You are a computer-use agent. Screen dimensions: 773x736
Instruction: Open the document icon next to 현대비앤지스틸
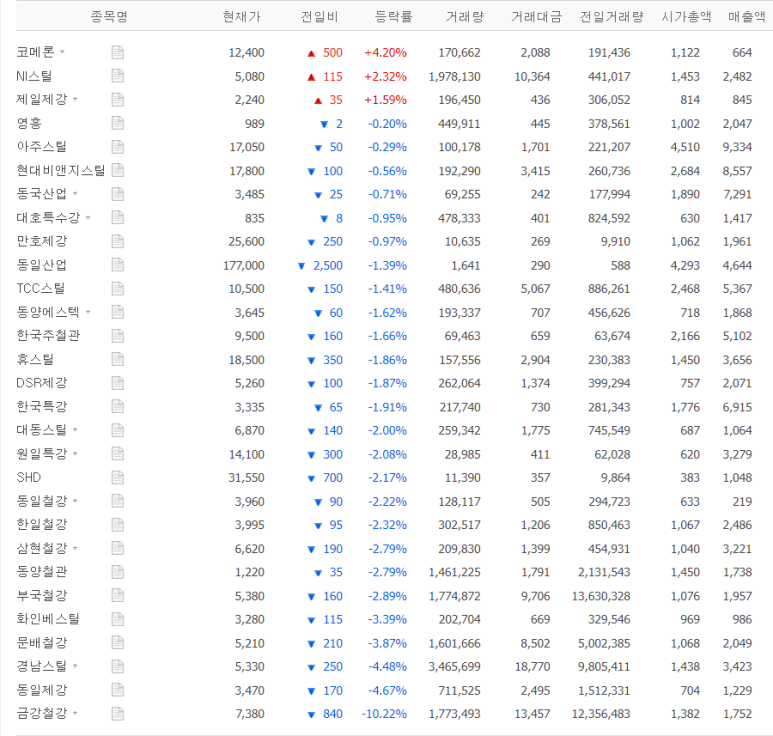click(x=117, y=171)
